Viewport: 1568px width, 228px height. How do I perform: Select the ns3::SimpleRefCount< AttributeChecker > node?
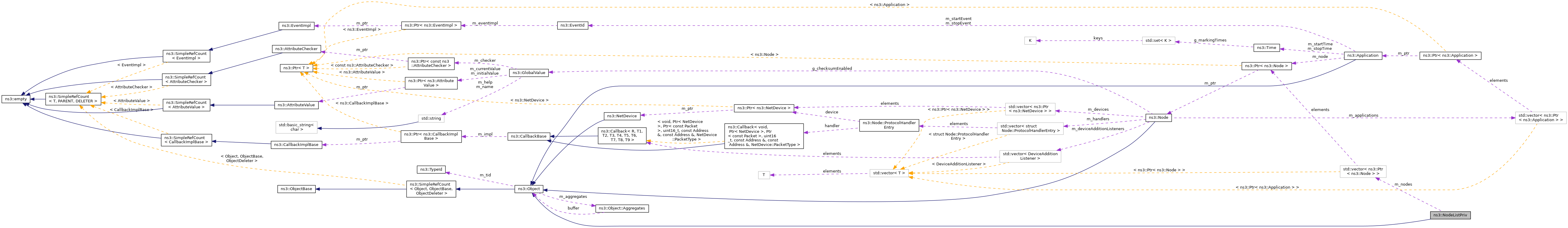(186, 80)
